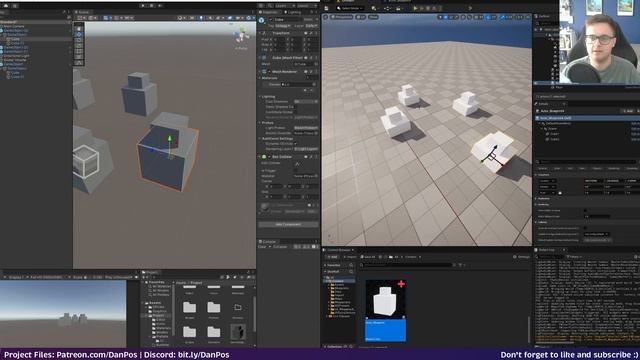Click Import in Unreal Content Browser
This screenshot has width=640, height=360.
pos(350,257)
